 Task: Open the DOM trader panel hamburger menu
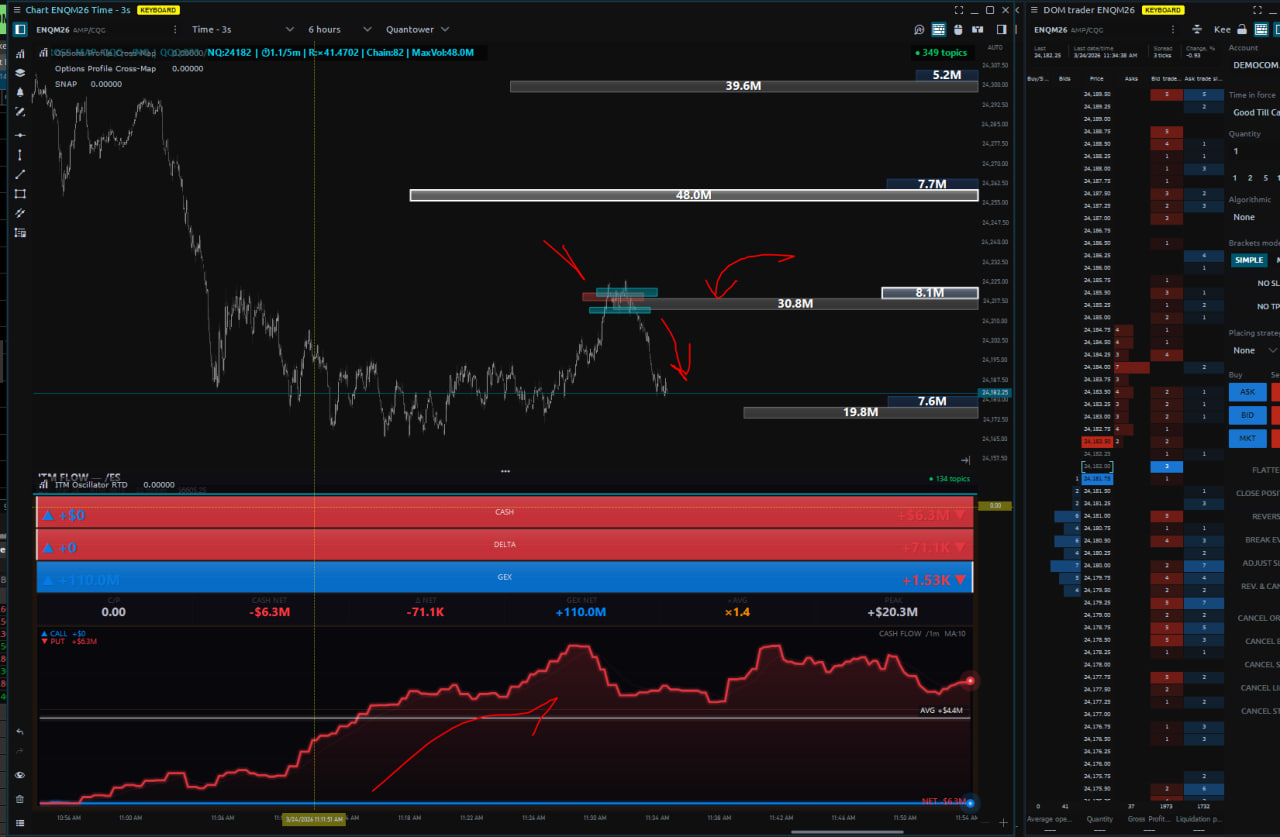coord(1033,10)
